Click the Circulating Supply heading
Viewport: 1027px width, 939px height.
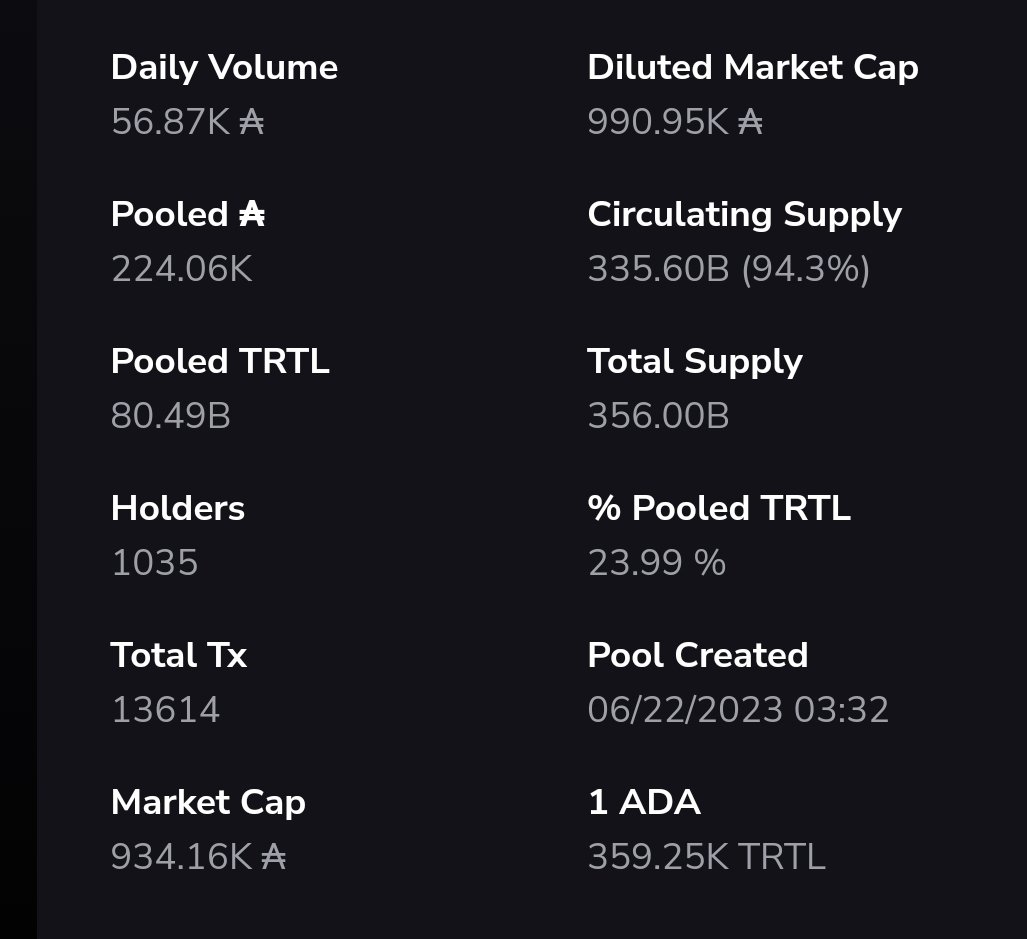click(x=745, y=215)
